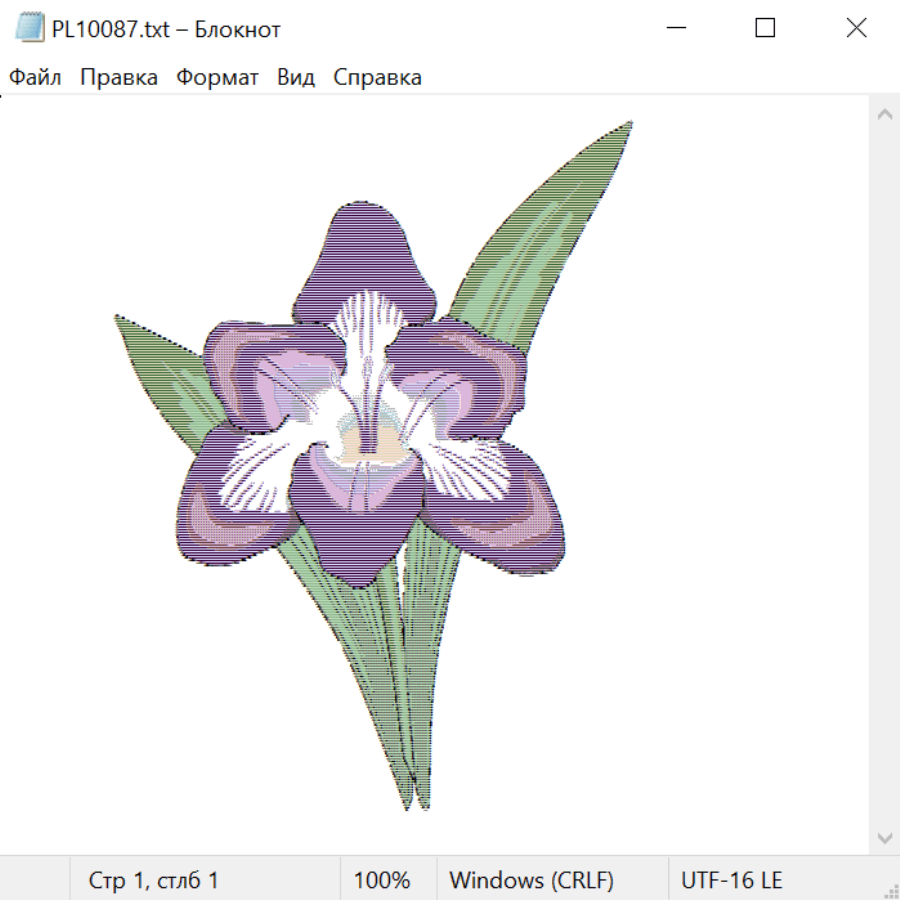The image size is (900, 900).
Task: Click the scroll up arrow
Action: 884,114
